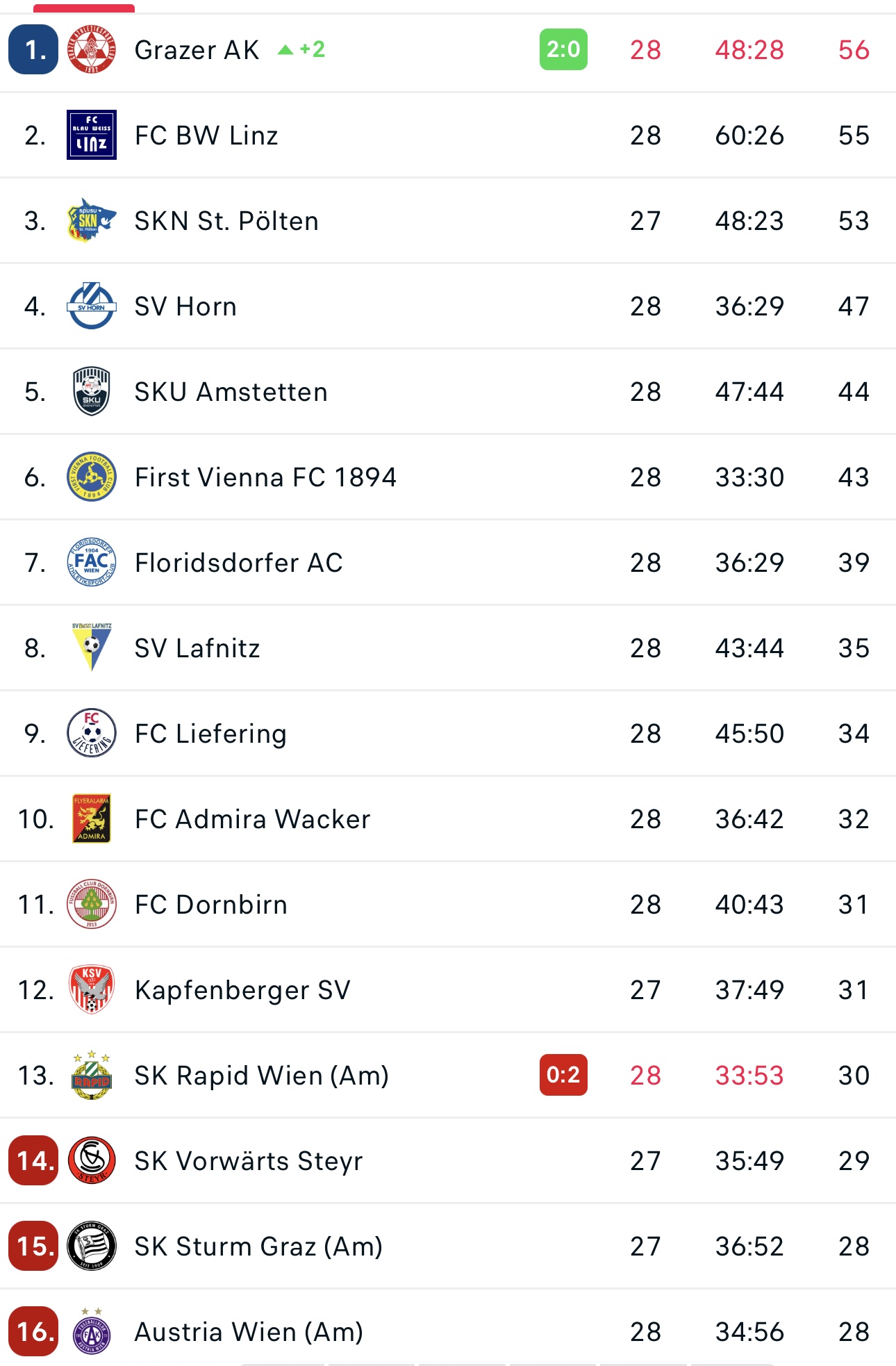Tap the FC Liefering club badge
The image size is (896, 1366).
(x=91, y=733)
